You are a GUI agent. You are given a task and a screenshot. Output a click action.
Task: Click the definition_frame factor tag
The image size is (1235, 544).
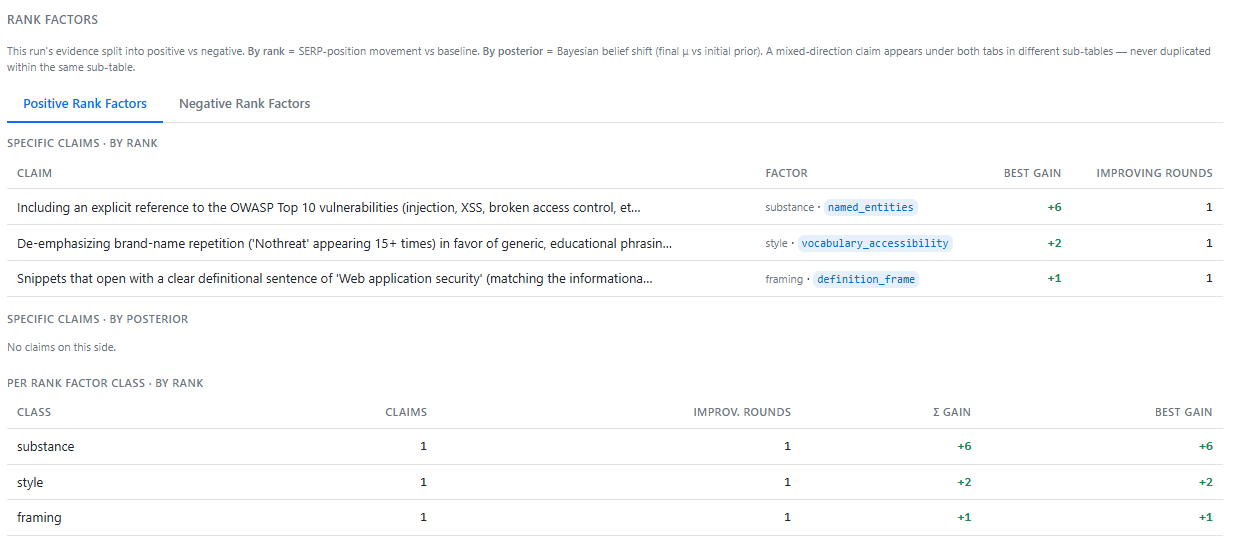coord(865,279)
